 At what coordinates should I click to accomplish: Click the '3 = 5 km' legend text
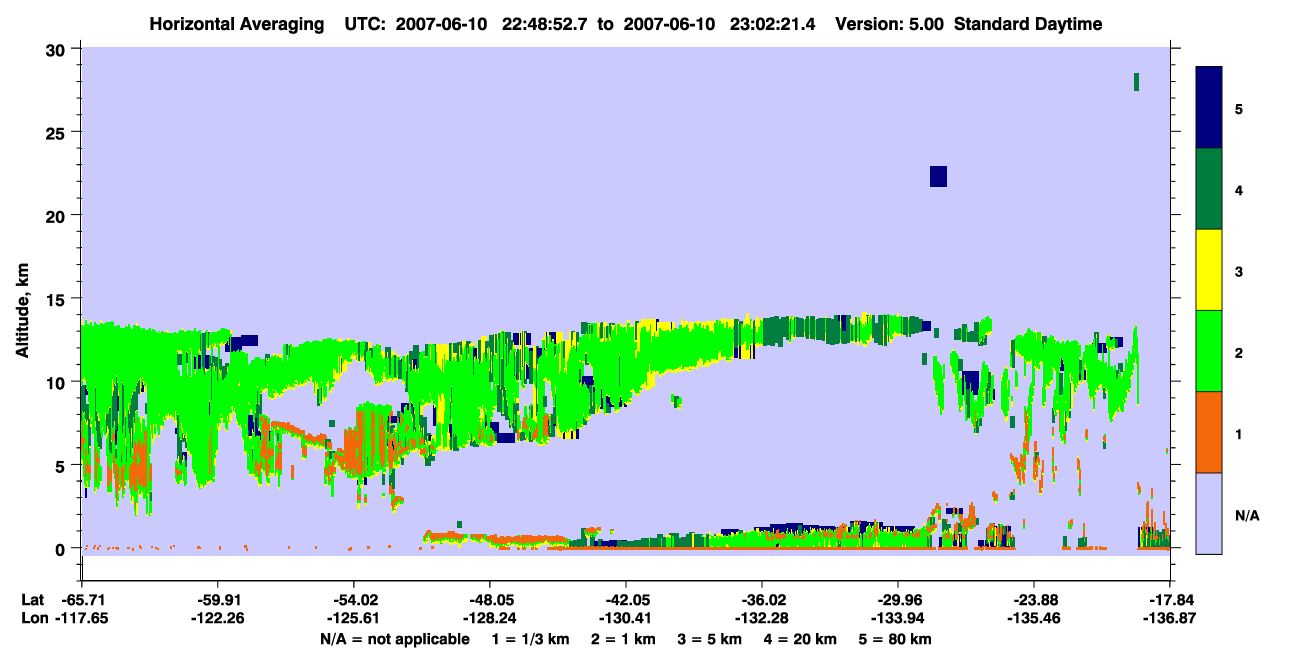click(x=709, y=639)
